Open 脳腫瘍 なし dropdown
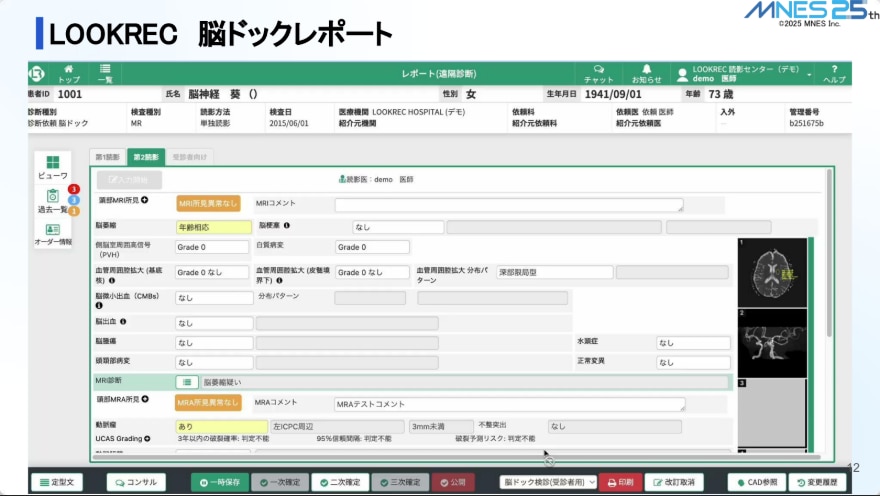Image resolution: width=880 pixels, height=496 pixels. point(214,343)
